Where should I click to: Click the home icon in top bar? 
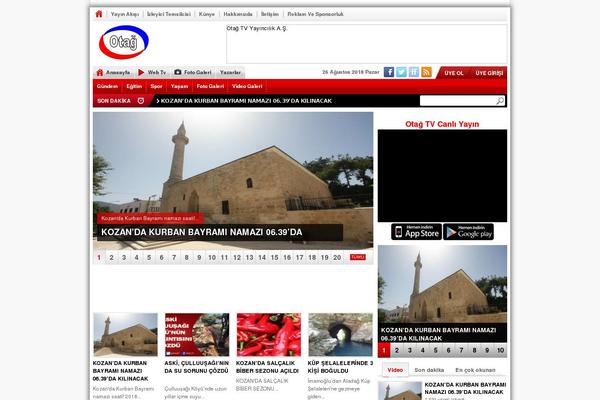98,15
